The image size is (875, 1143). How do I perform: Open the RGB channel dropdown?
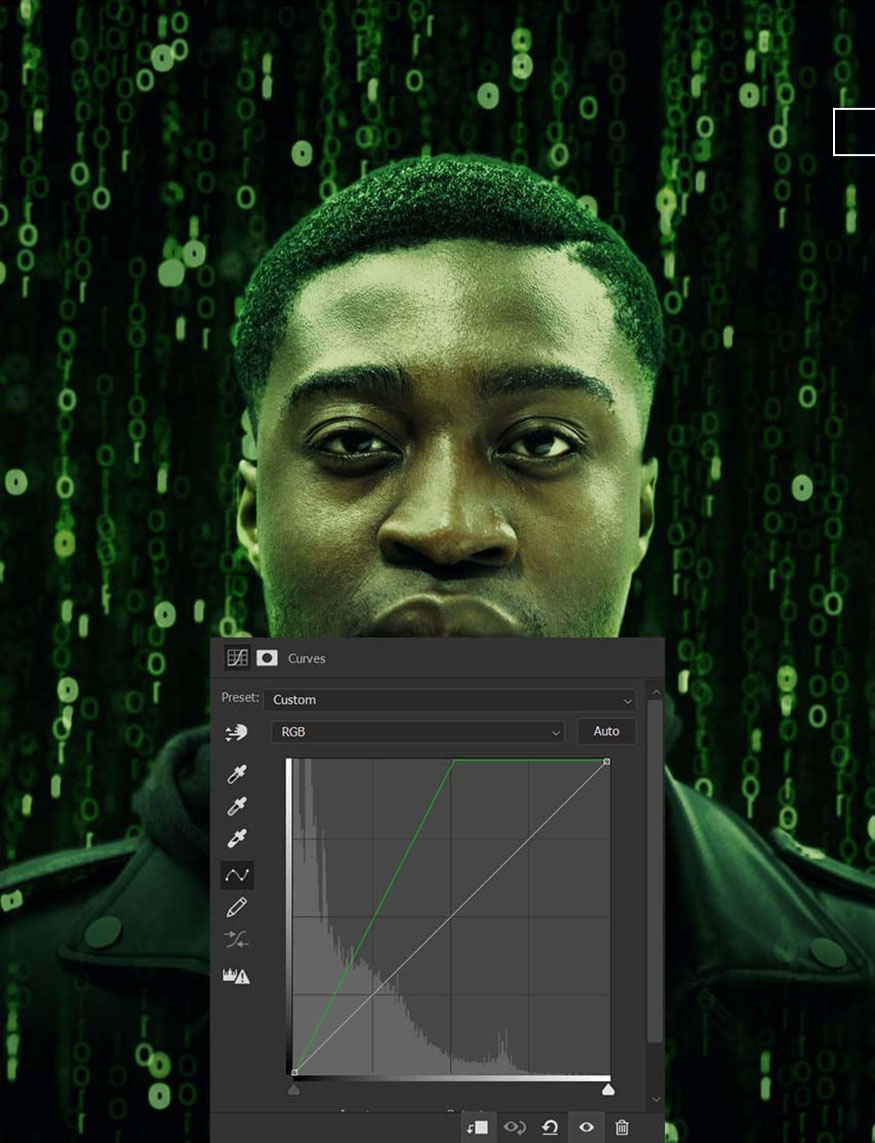pos(418,732)
